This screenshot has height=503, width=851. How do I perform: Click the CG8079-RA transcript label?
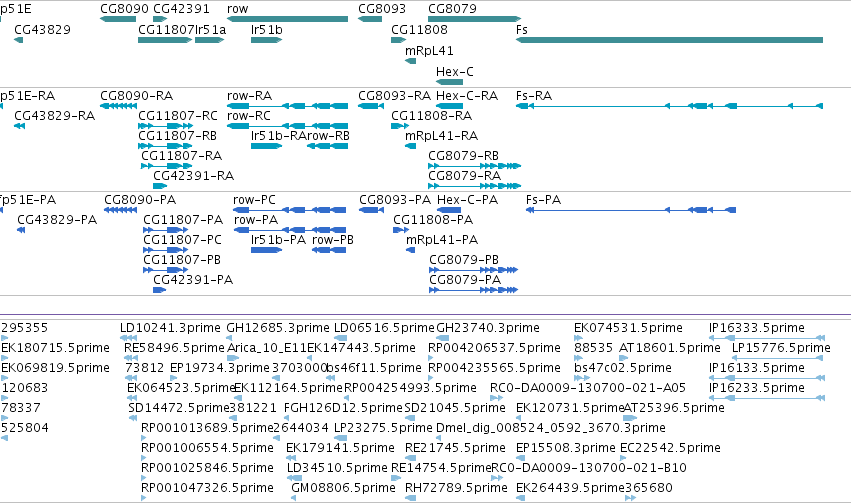click(x=465, y=176)
